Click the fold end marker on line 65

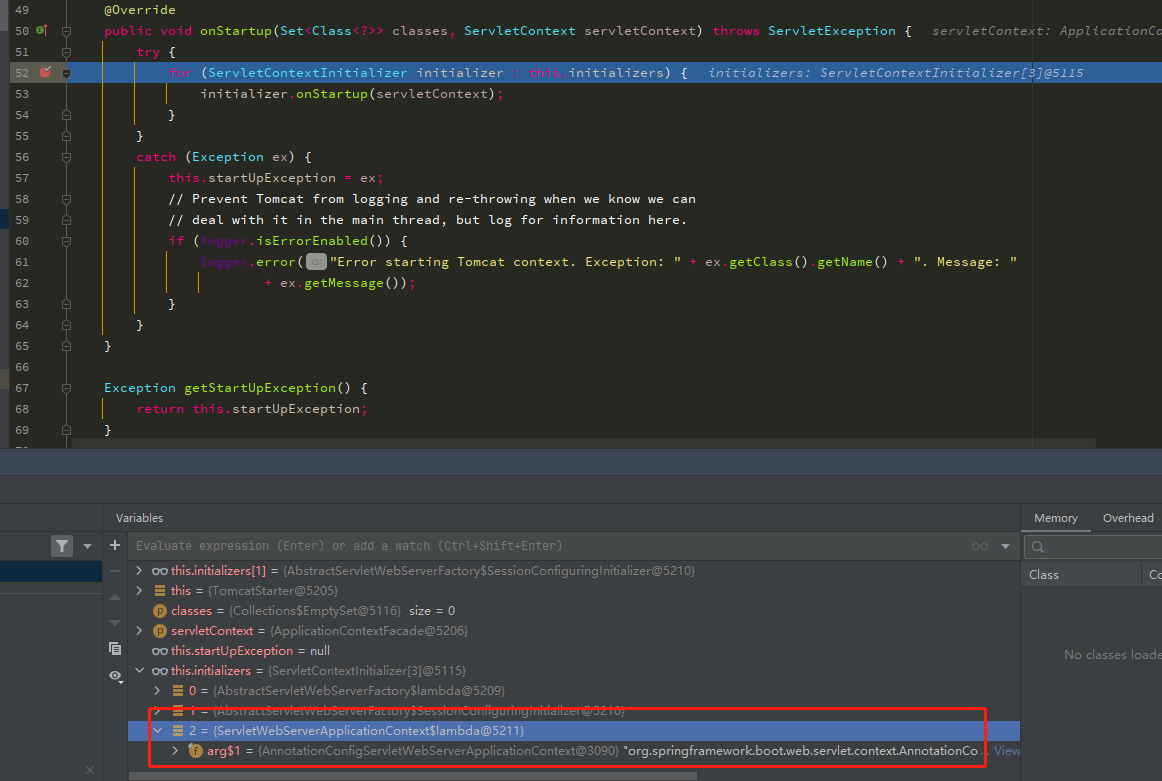pos(66,346)
